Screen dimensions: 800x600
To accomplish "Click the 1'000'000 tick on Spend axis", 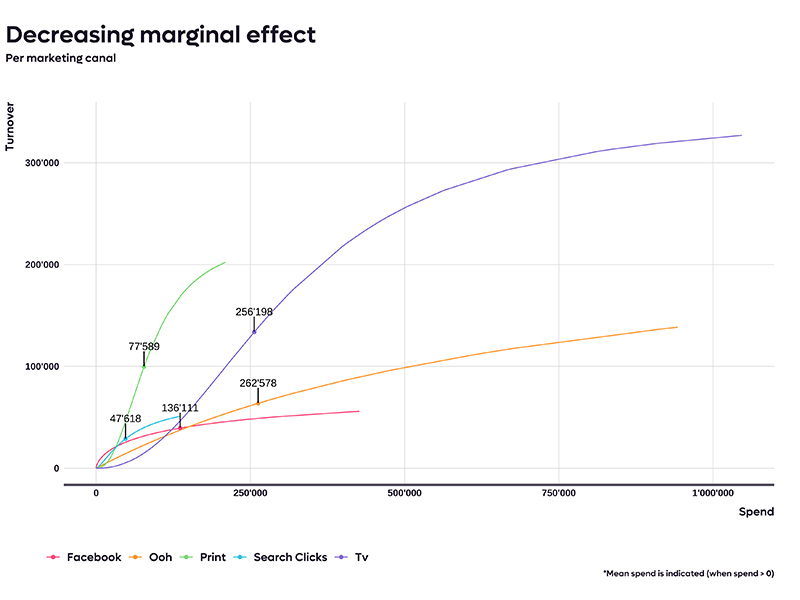I will click(x=713, y=493).
